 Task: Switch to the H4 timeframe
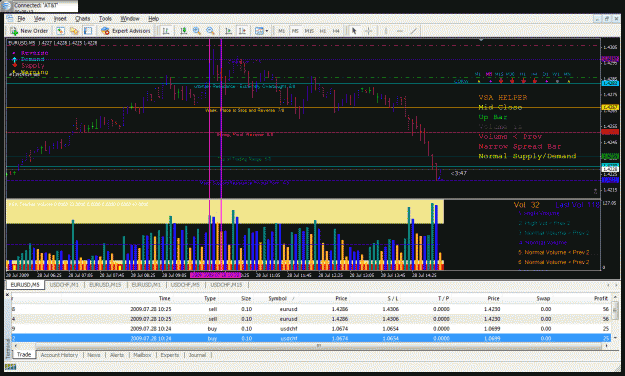point(336,31)
